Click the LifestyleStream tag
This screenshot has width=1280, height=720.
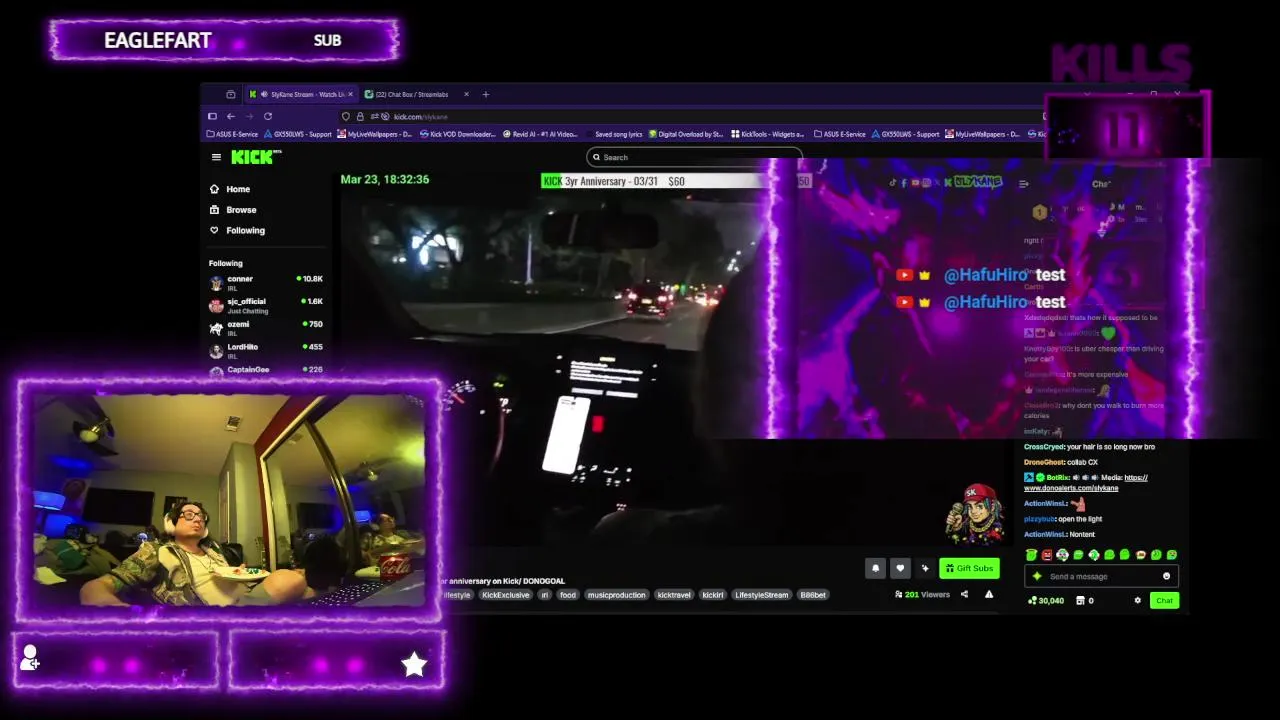click(762, 595)
